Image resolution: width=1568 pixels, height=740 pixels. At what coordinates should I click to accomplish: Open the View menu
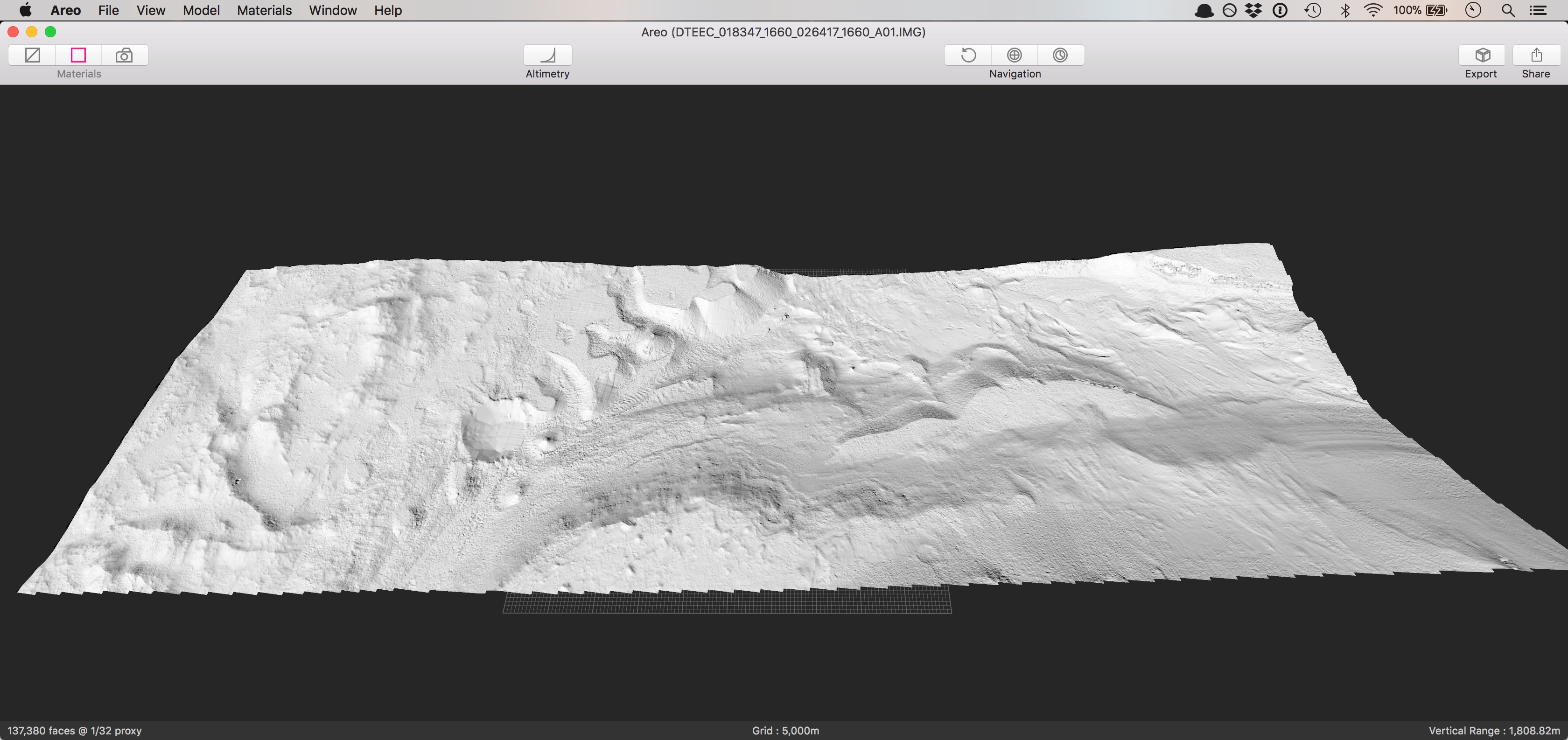[150, 10]
